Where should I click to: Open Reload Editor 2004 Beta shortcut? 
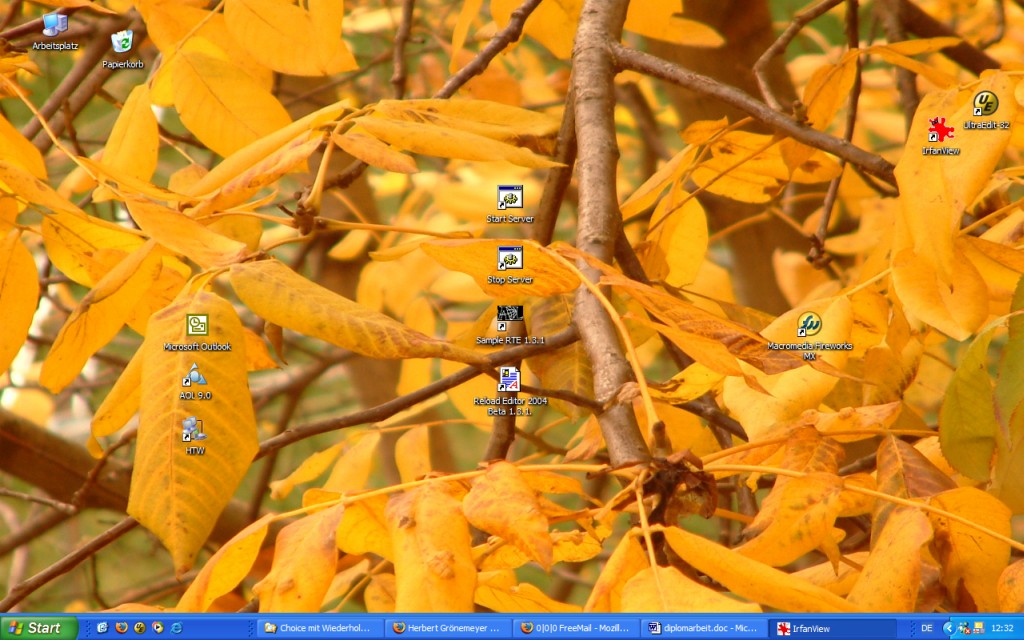[510, 380]
